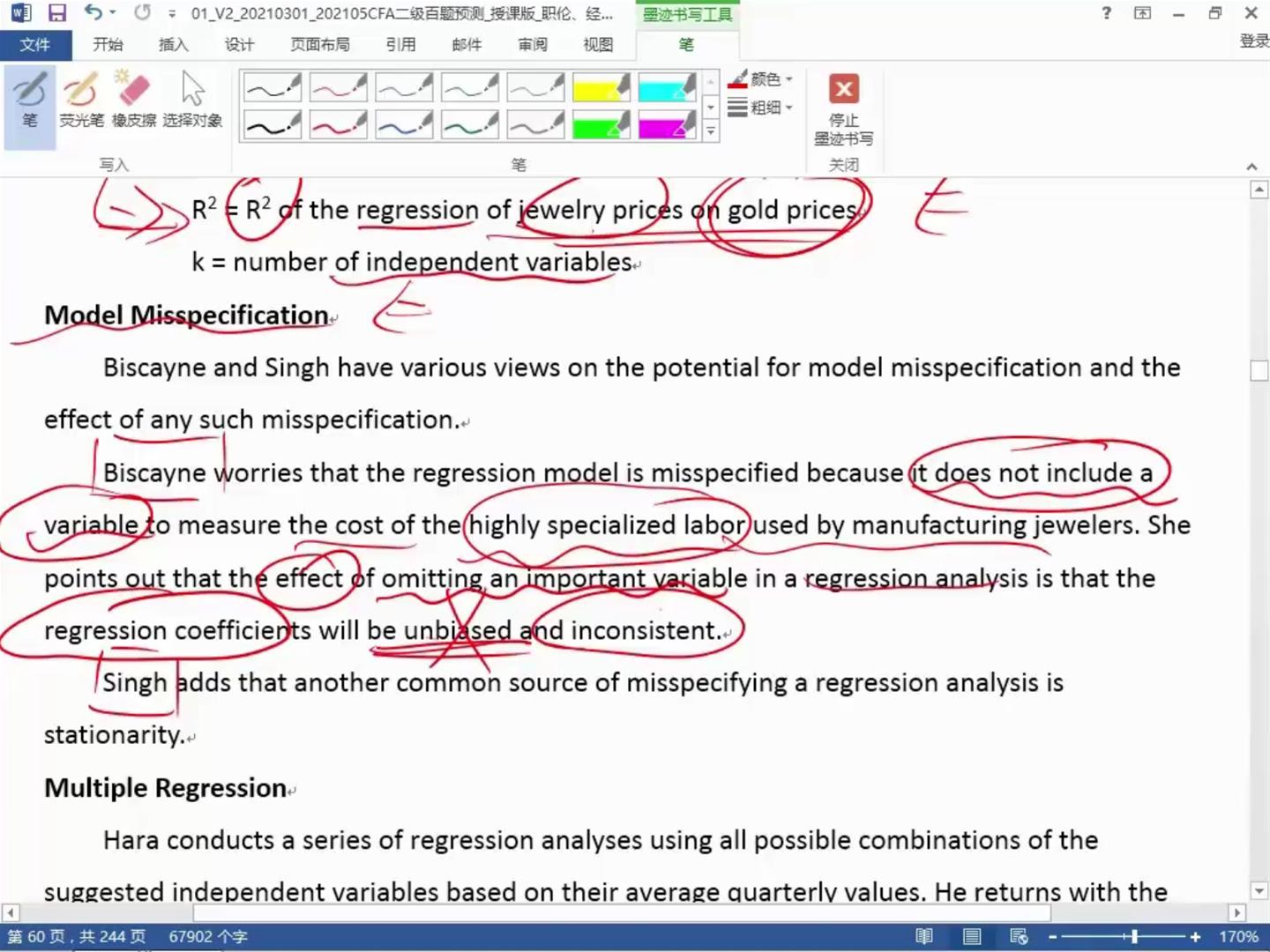The width and height of the screenshot is (1270, 952).
Task: Collapse the ribbon with the chevron
Action: [1251, 166]
